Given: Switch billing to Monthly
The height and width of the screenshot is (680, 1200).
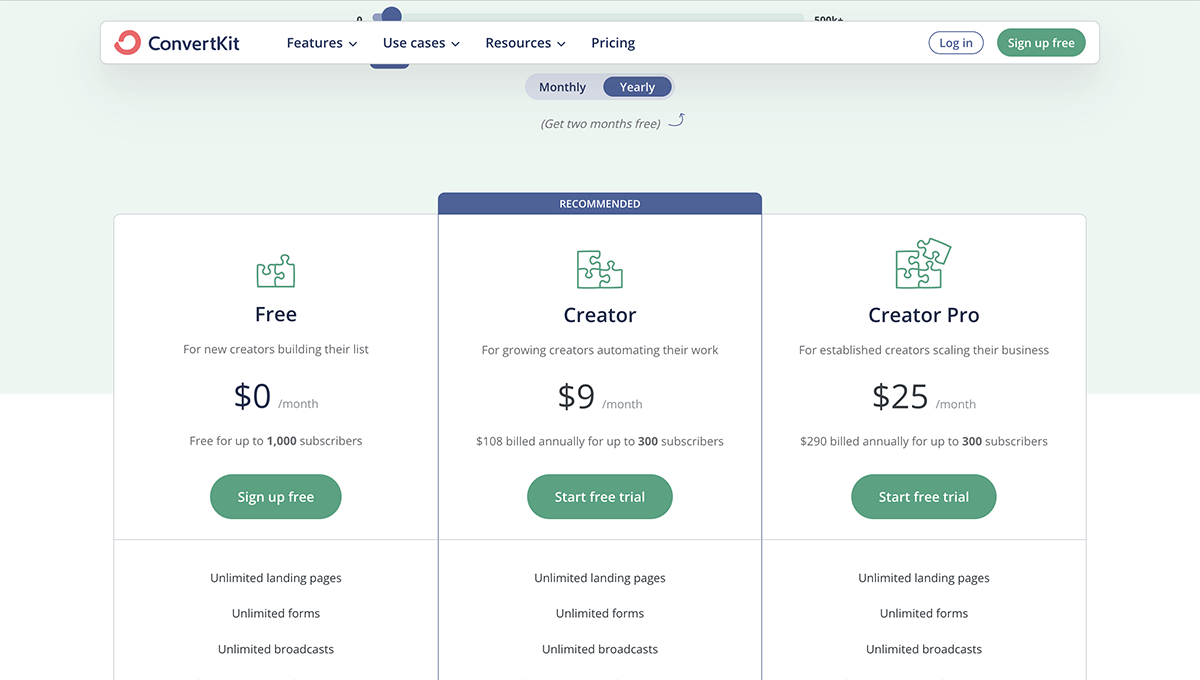Looking at the screenshot, I should pos(562,86).
